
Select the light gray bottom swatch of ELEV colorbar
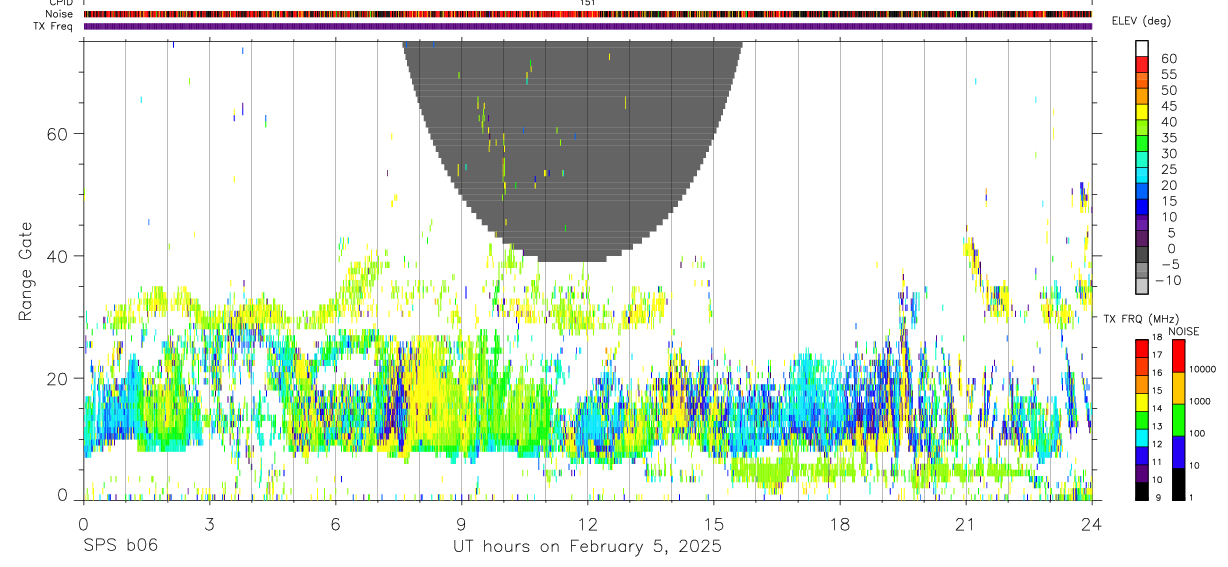[1142, 288]
